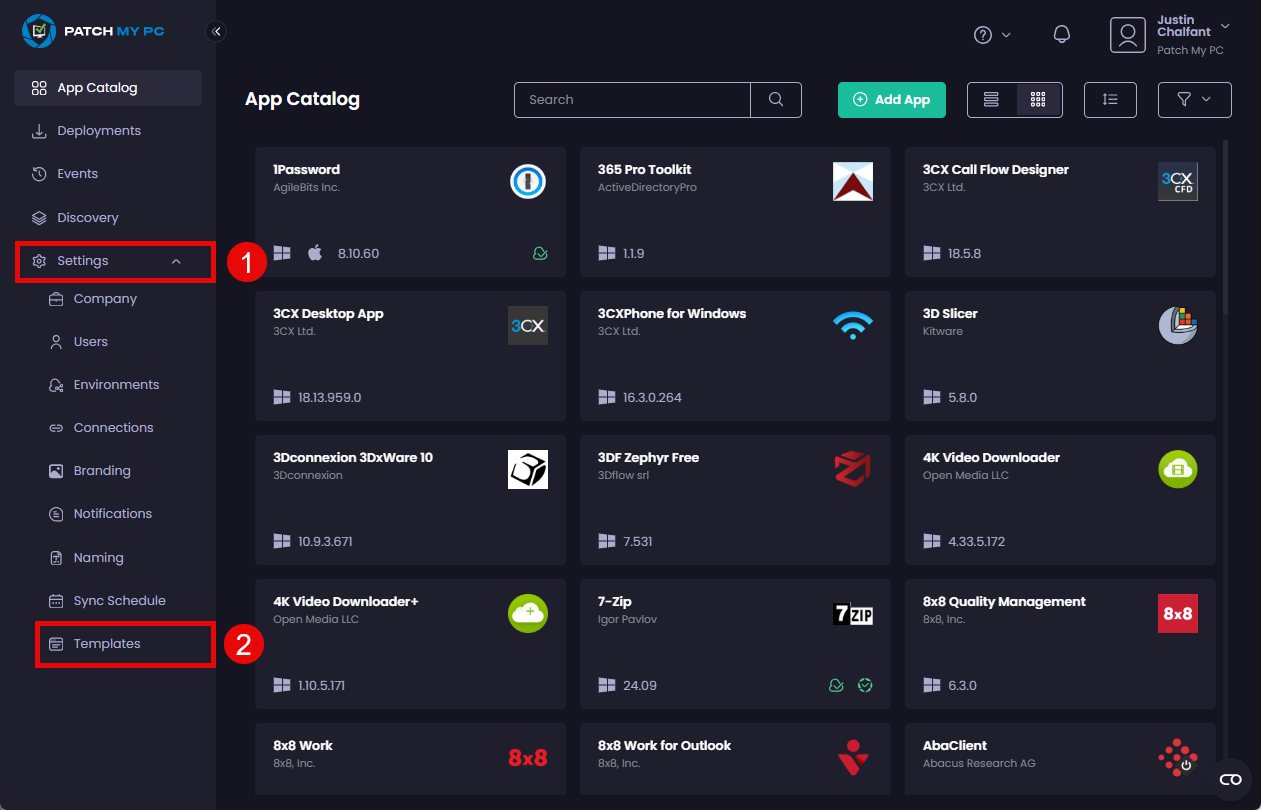Click inside the Search field
Viewport: 1261px width, 810px height.
click(630, 100)
